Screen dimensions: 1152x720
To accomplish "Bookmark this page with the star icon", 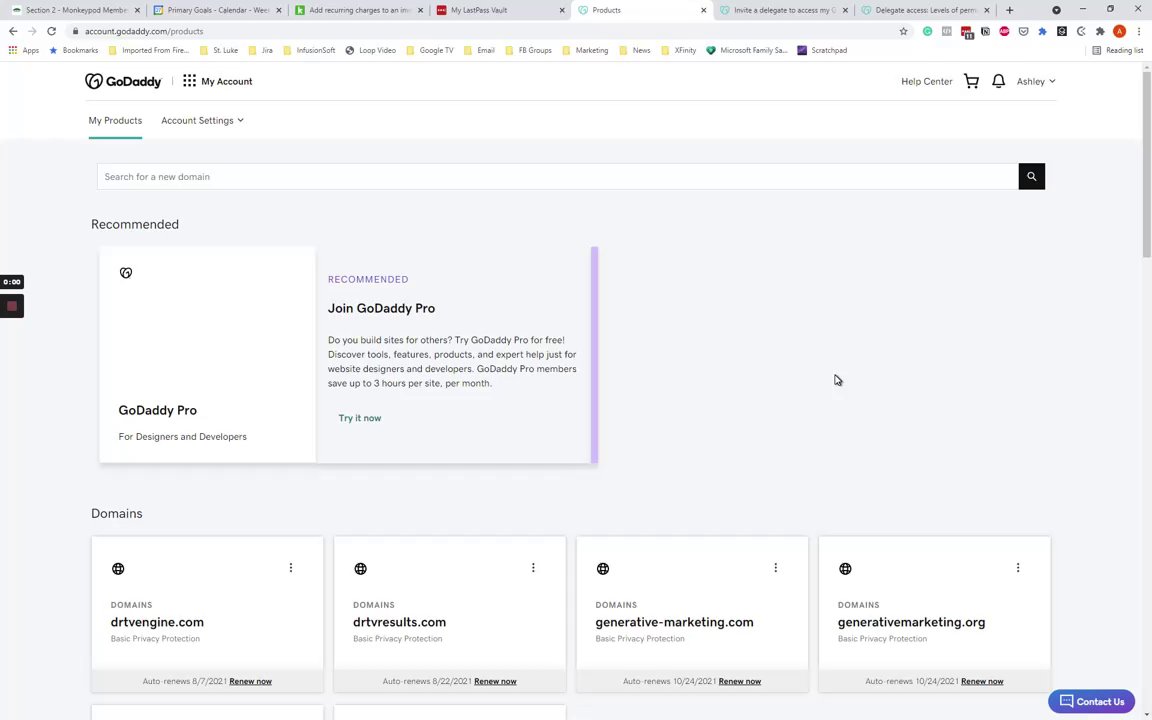I will (903, 31).
